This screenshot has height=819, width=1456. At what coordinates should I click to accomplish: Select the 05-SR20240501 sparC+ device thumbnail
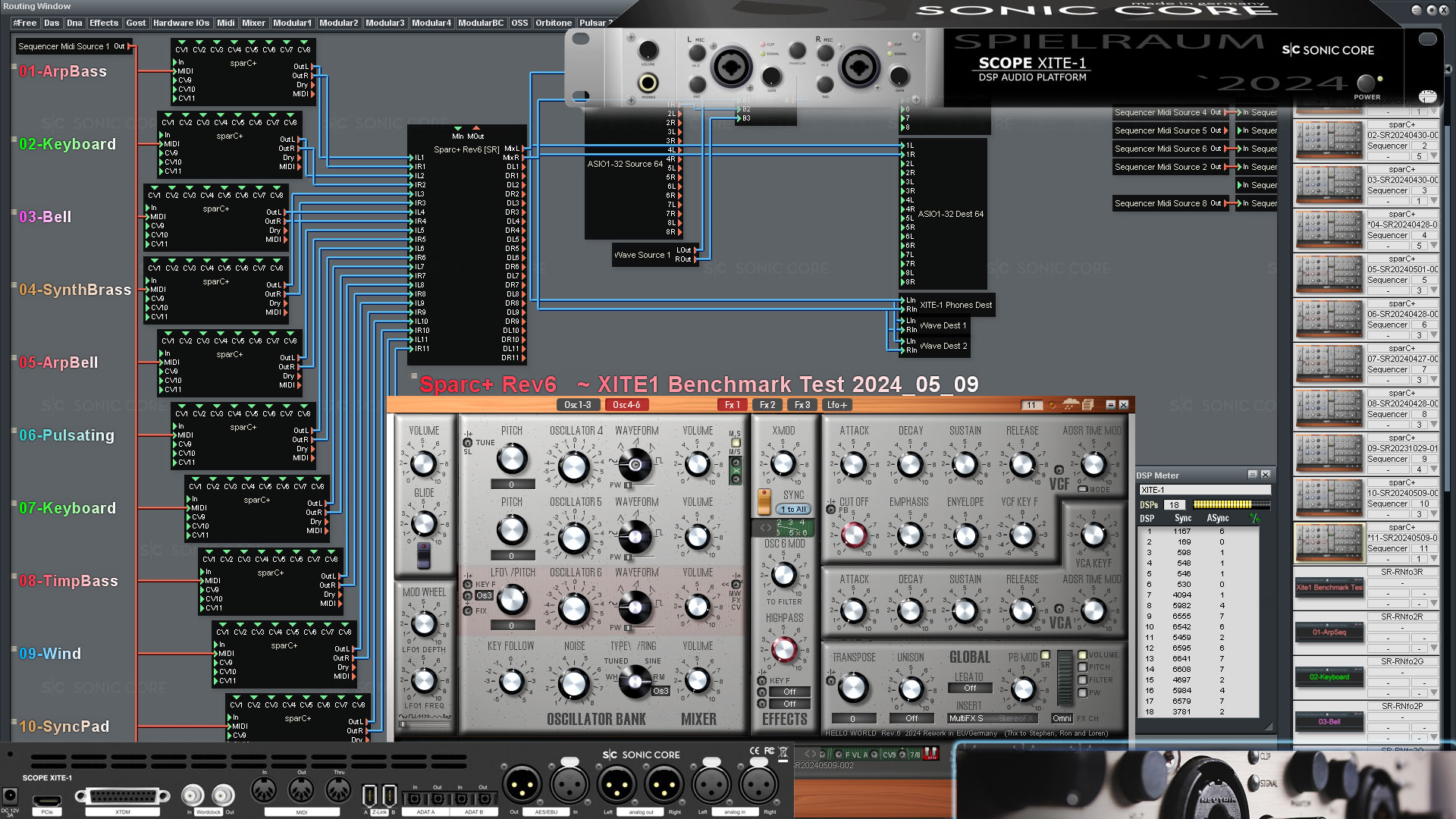click(1329, 275)
